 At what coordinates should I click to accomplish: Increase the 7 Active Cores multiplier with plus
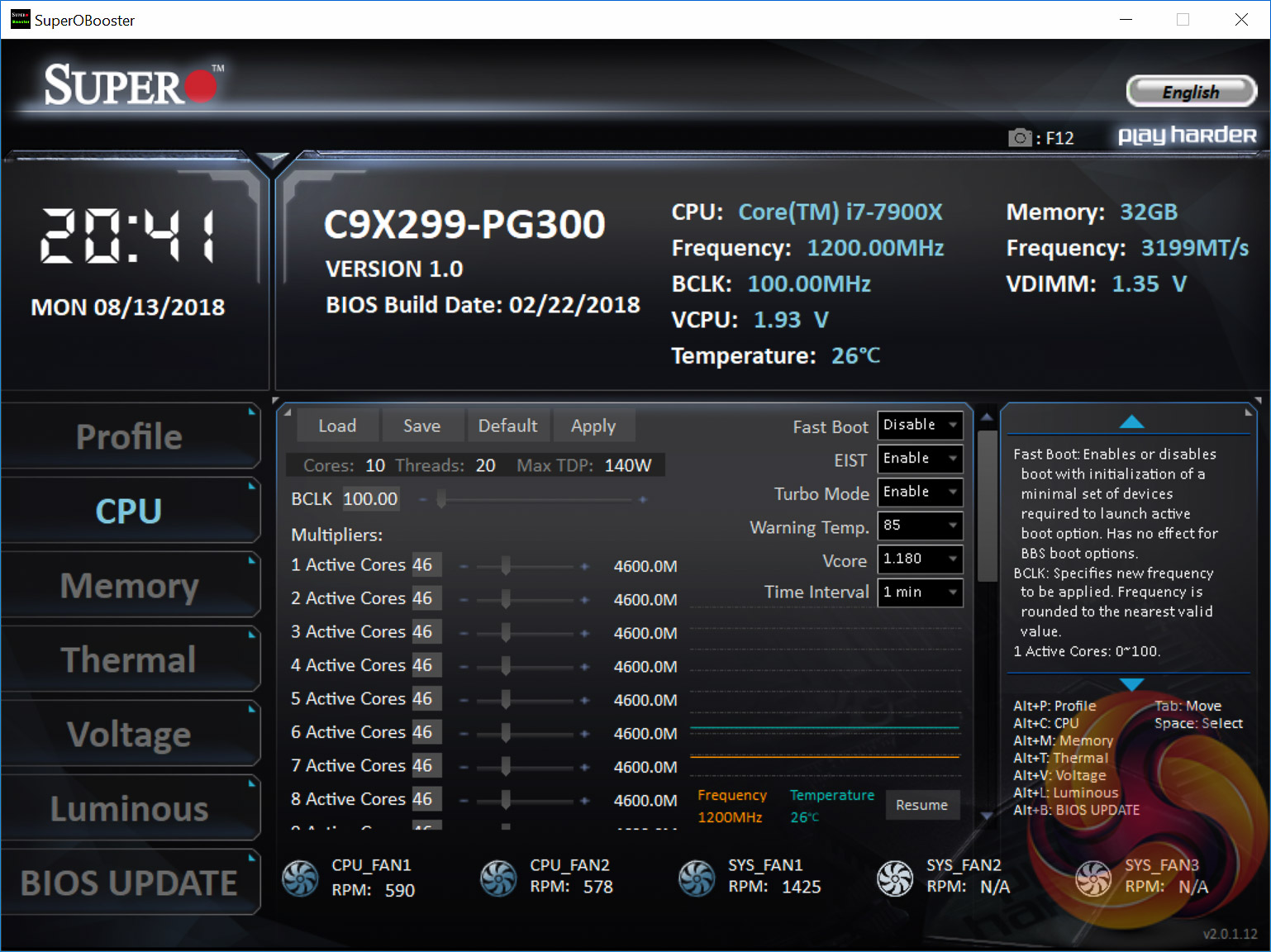point(584,767)
